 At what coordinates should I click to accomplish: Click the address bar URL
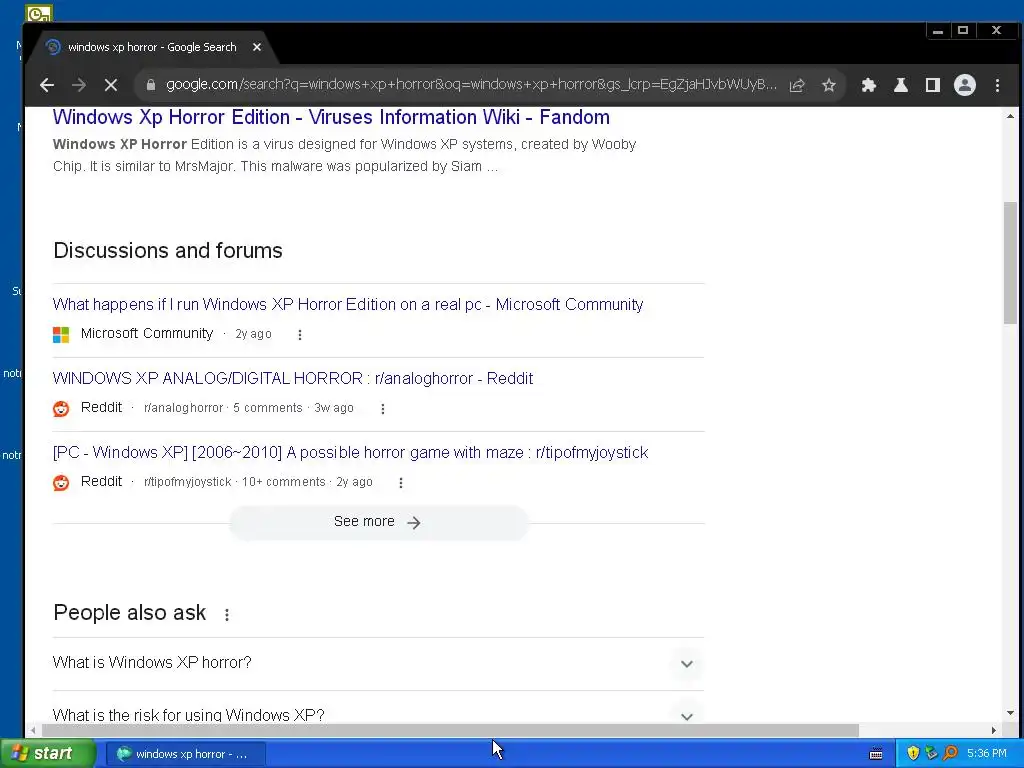[471, 84]
